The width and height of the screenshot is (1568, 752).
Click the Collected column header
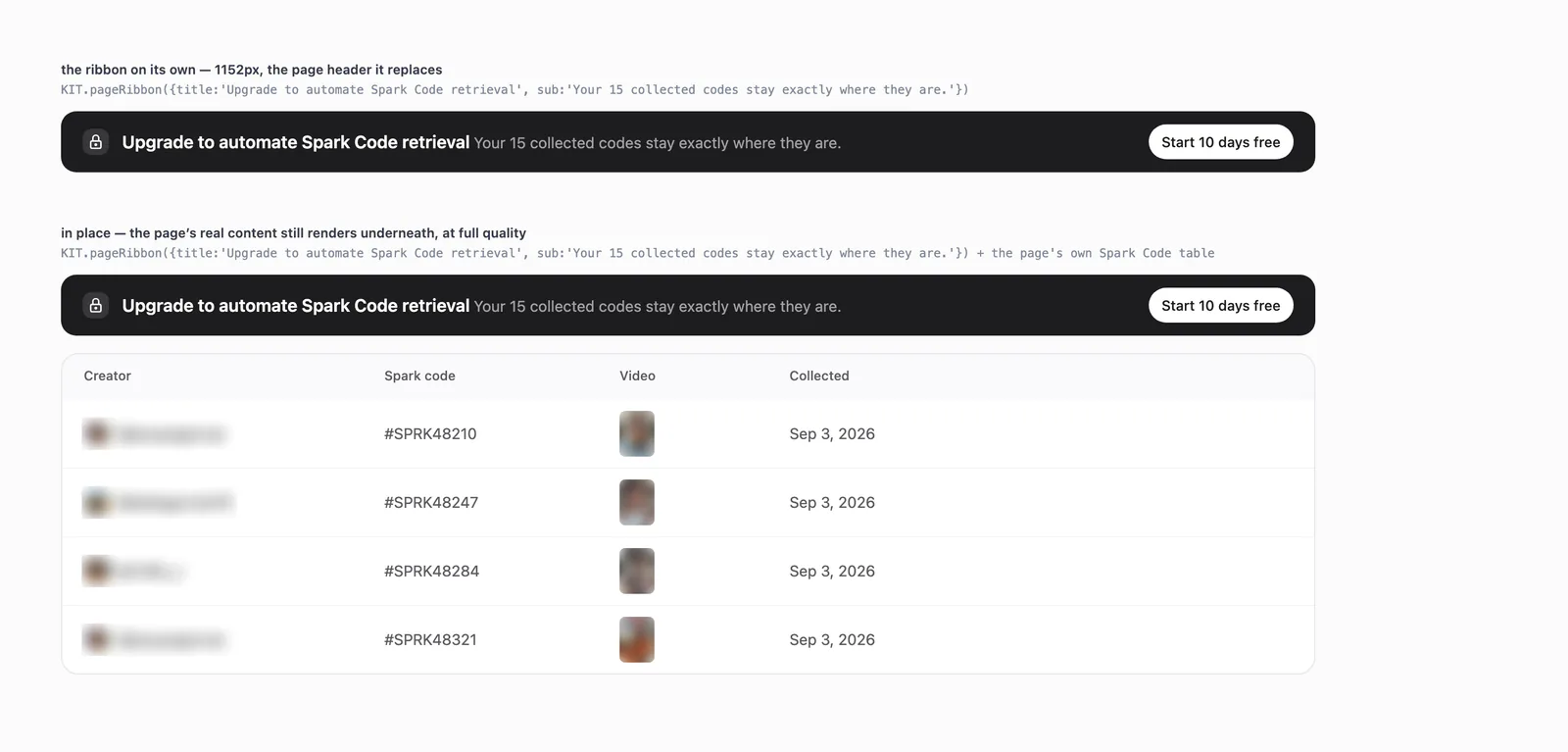[x=819, y=376]
